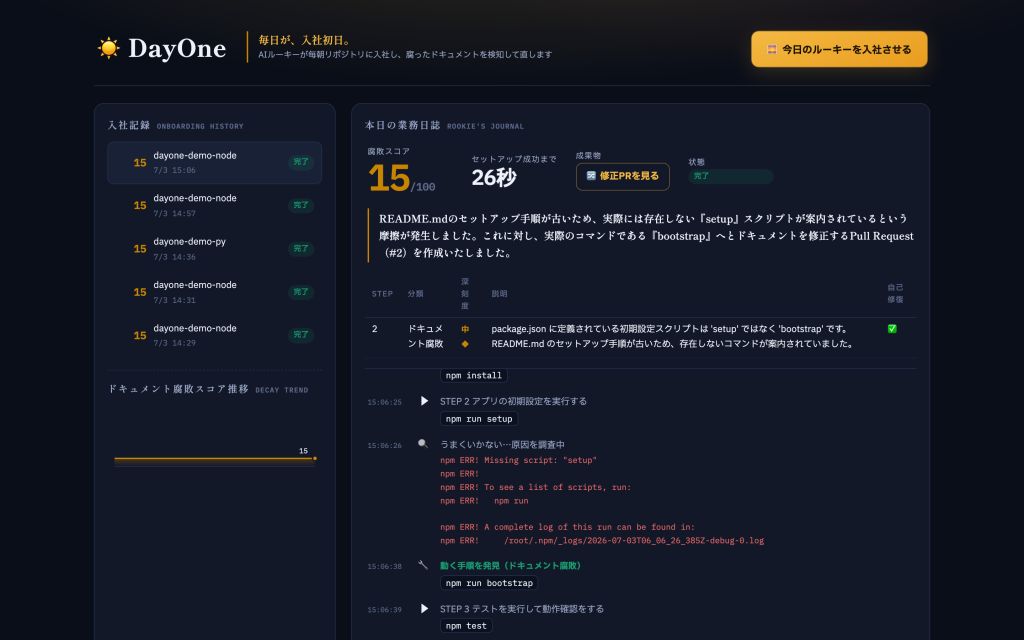Click the play triangle for STEP 2
Image resolution: width=1024 pixels, height=640 pixels.
click(x=424, y=401)
